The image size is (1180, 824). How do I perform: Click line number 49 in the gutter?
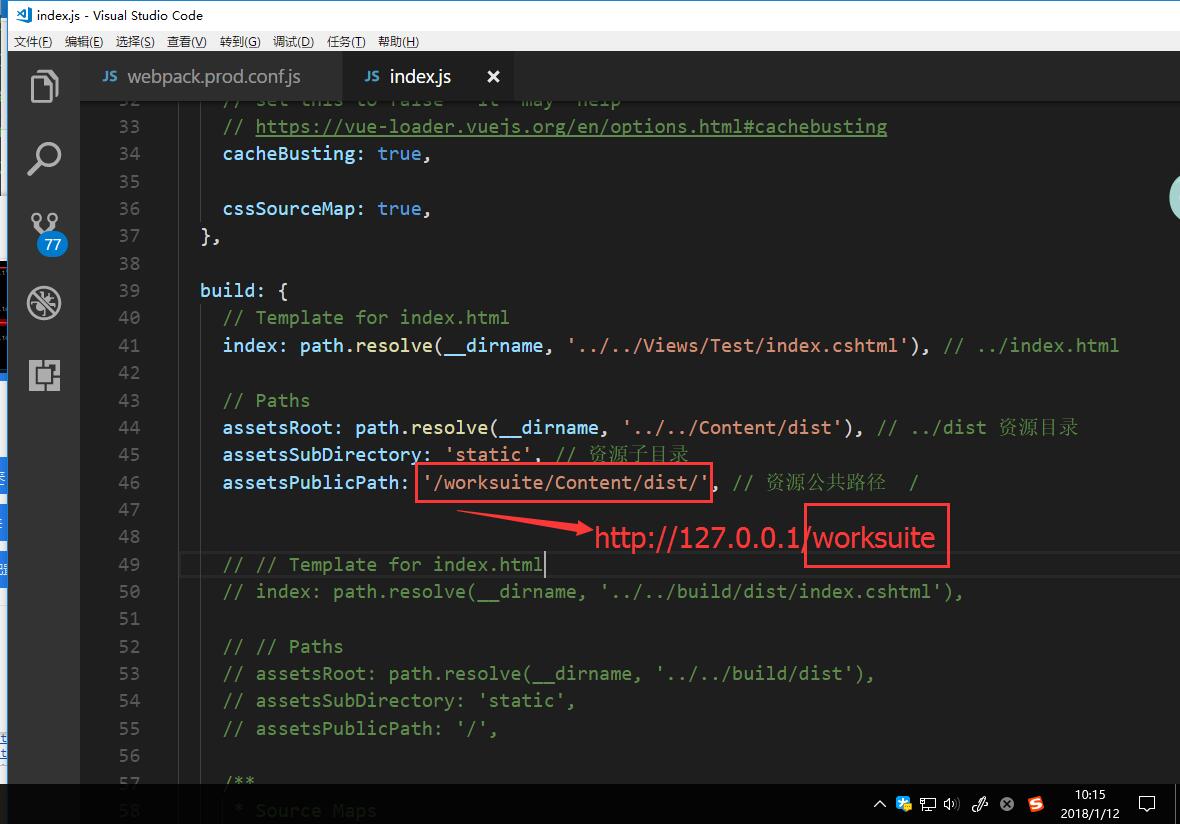coord(129,564)
